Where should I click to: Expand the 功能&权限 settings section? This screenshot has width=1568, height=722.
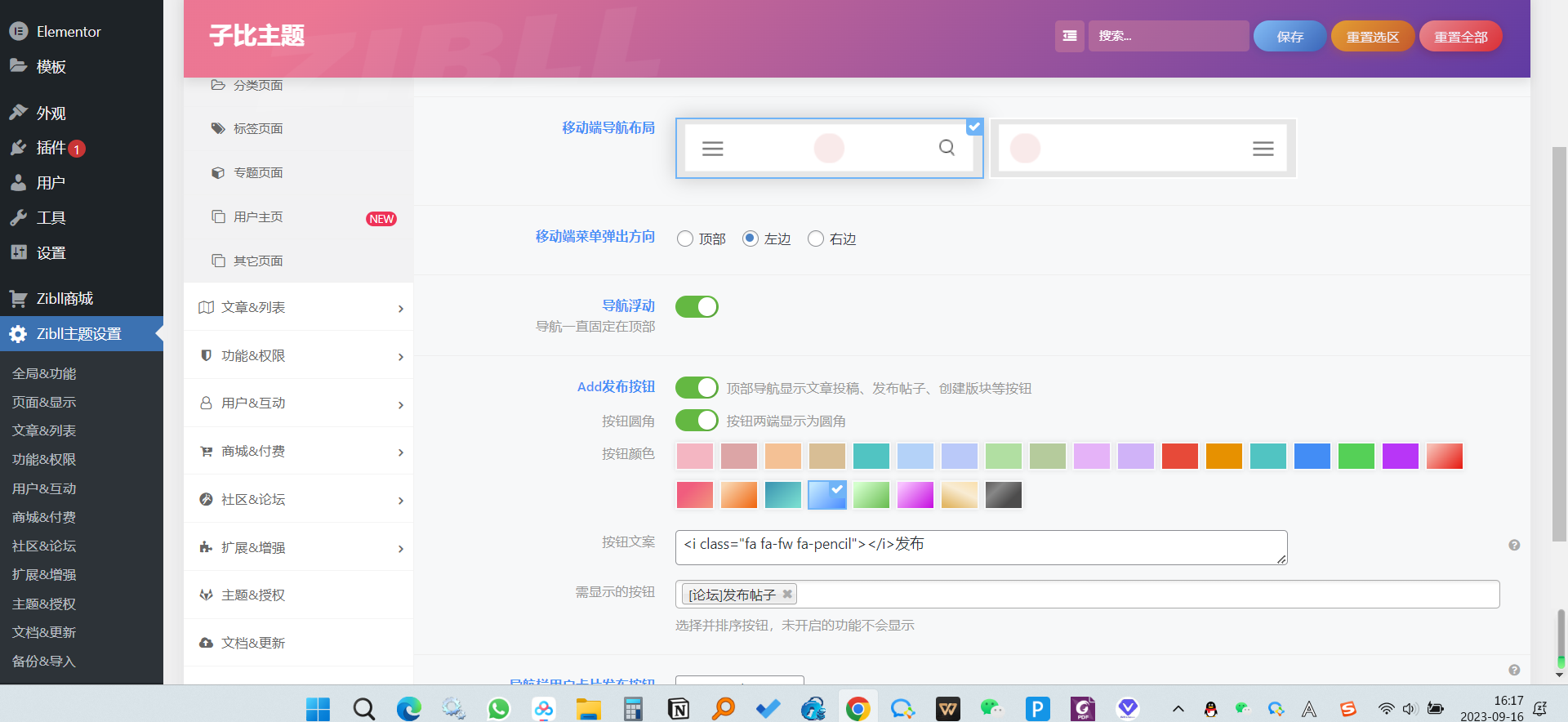[x=299, y=355]
